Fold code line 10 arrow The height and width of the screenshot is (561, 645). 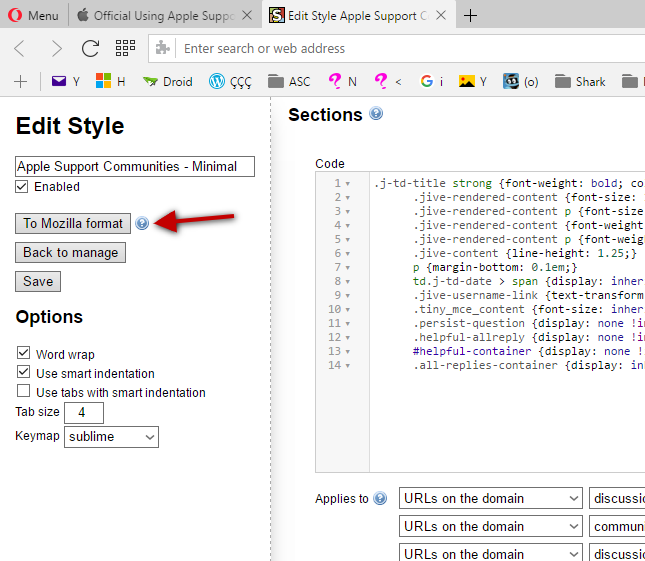(x=348, y=310)
